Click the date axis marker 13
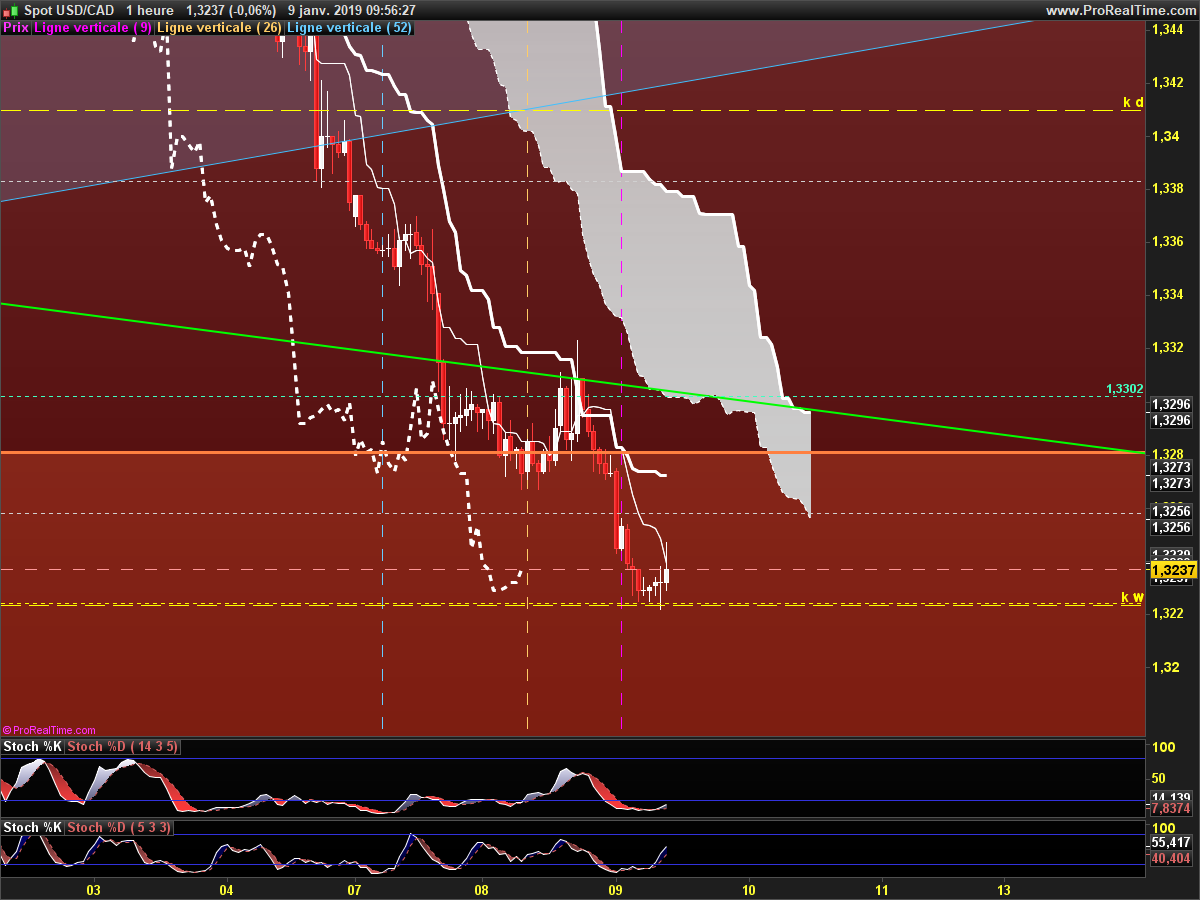The width and height of the screenshot is (1200, 900). click(x=1004, y=890)
